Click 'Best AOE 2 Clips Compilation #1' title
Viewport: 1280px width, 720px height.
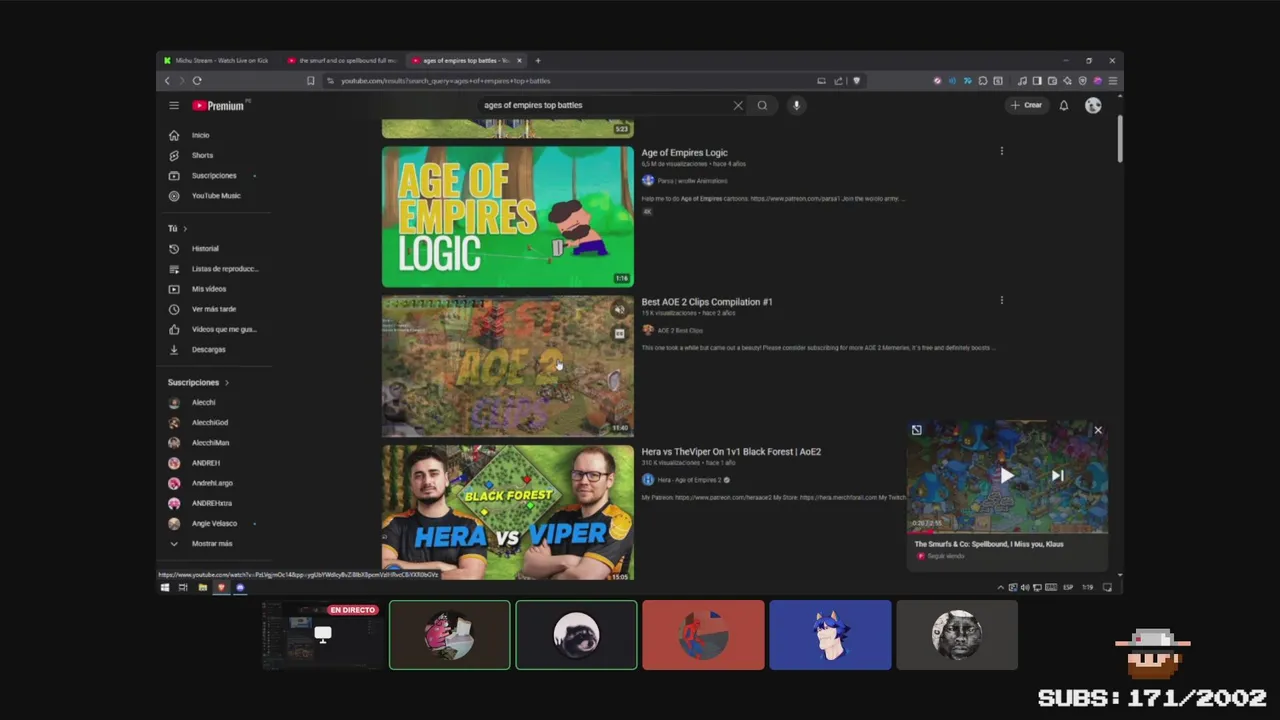pos(707,302)
